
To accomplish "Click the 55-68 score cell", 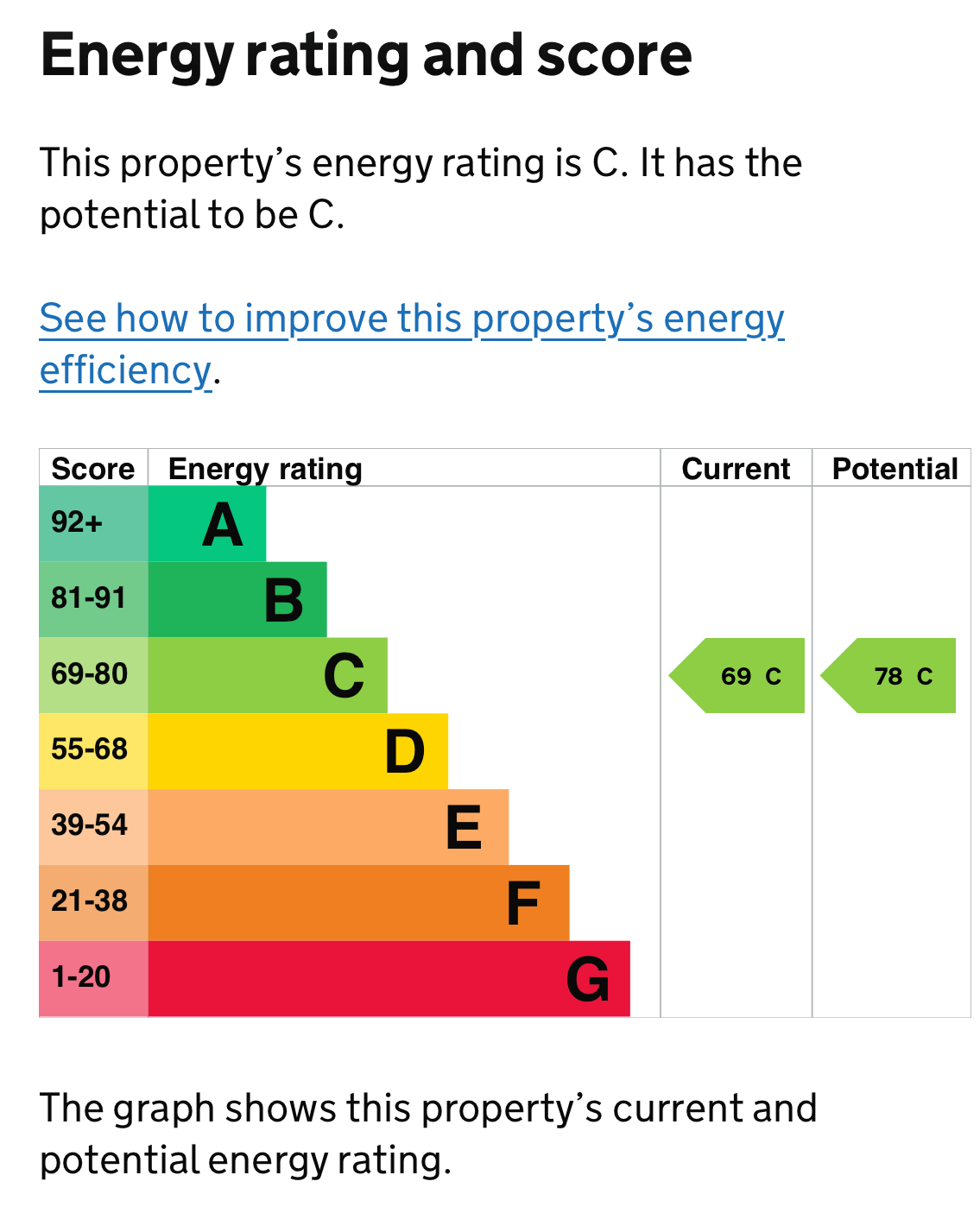I will pos(93,751).
